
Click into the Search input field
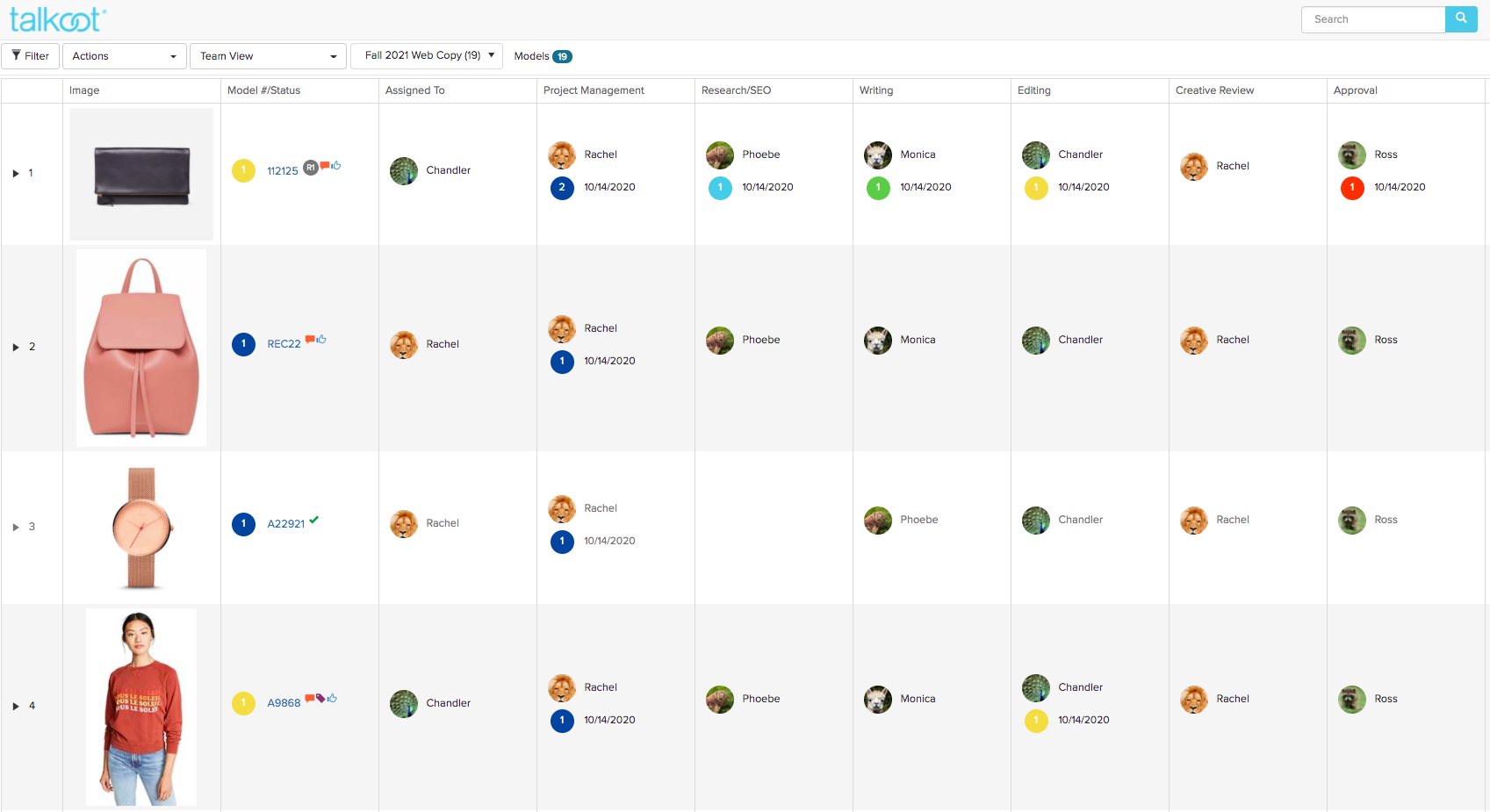click(1372, 19)
